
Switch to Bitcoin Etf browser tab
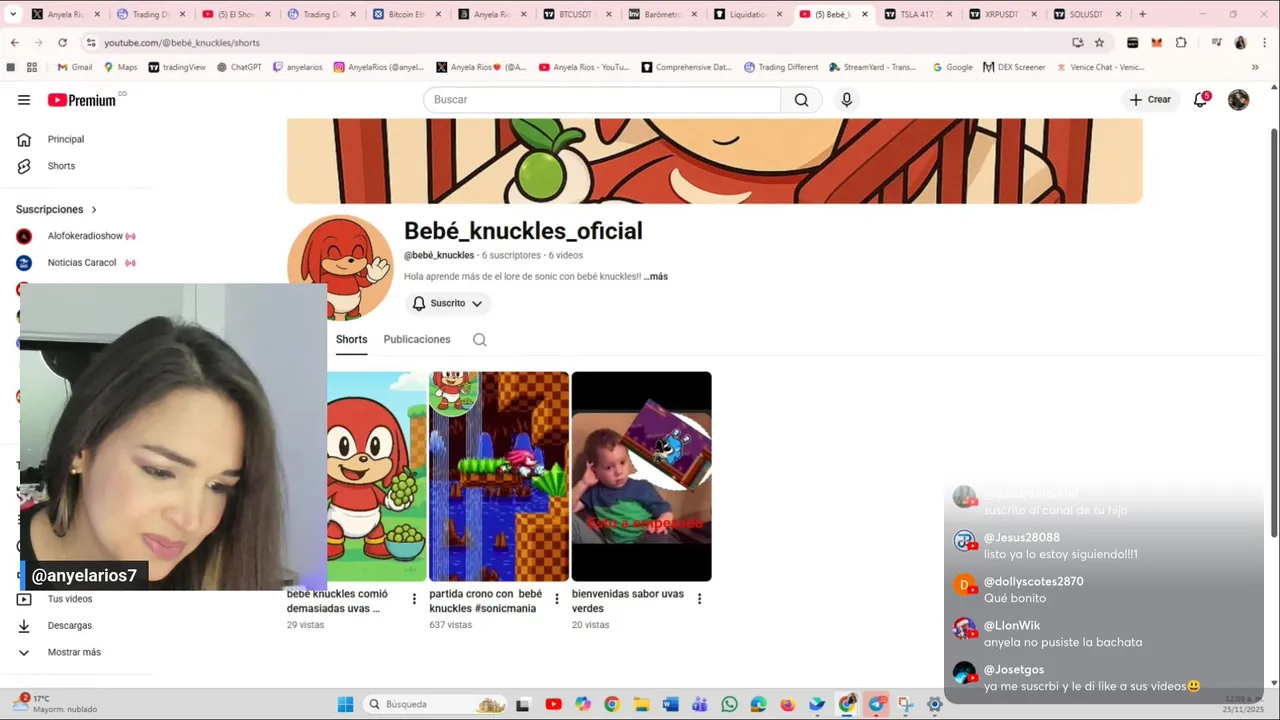(408, 14)
